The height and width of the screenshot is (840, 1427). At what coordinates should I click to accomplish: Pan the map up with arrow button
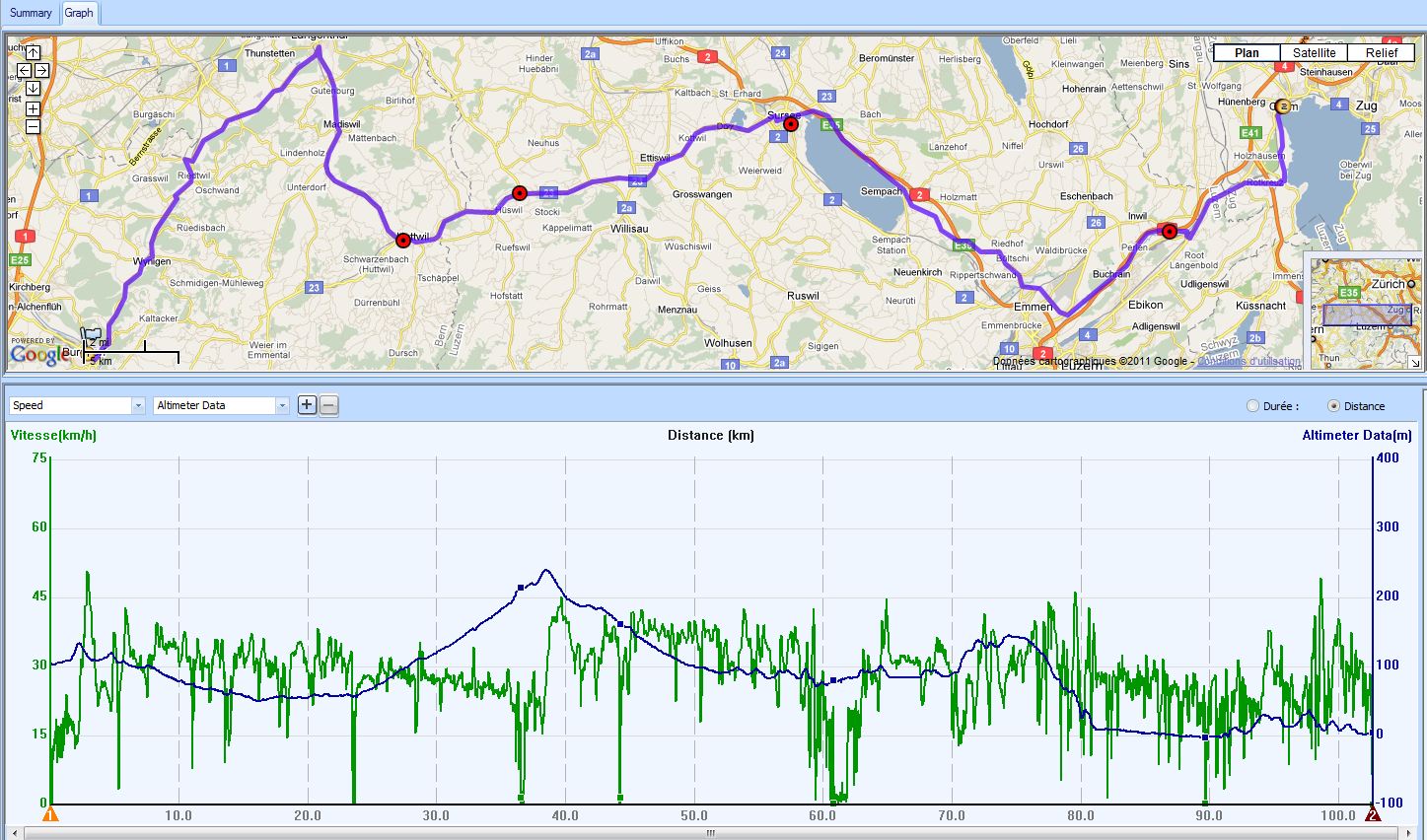33,52
